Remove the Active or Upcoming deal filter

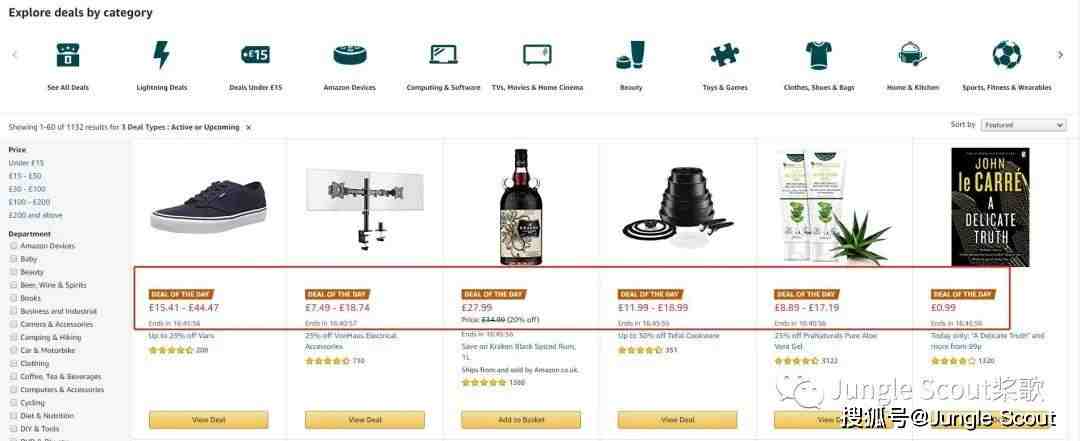[x=249, y=127]
